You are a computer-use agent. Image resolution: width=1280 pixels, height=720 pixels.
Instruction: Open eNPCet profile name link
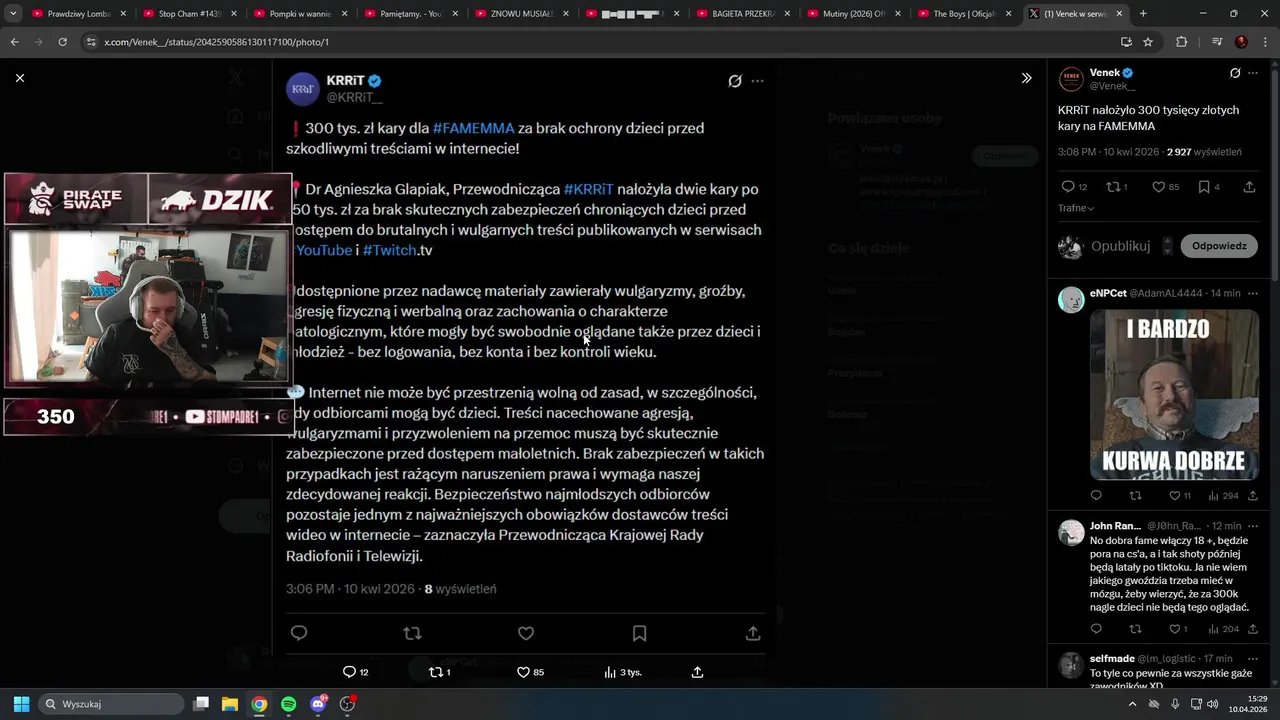point(1108,293)
